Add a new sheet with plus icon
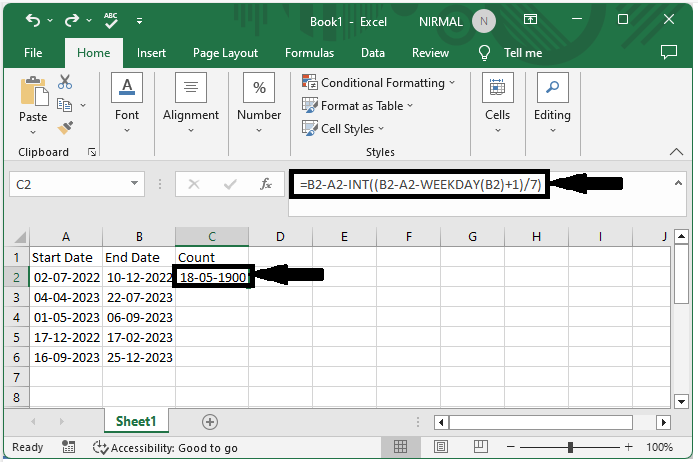Image resolution: width=698 pixels, height=462 pixels. 209,422
